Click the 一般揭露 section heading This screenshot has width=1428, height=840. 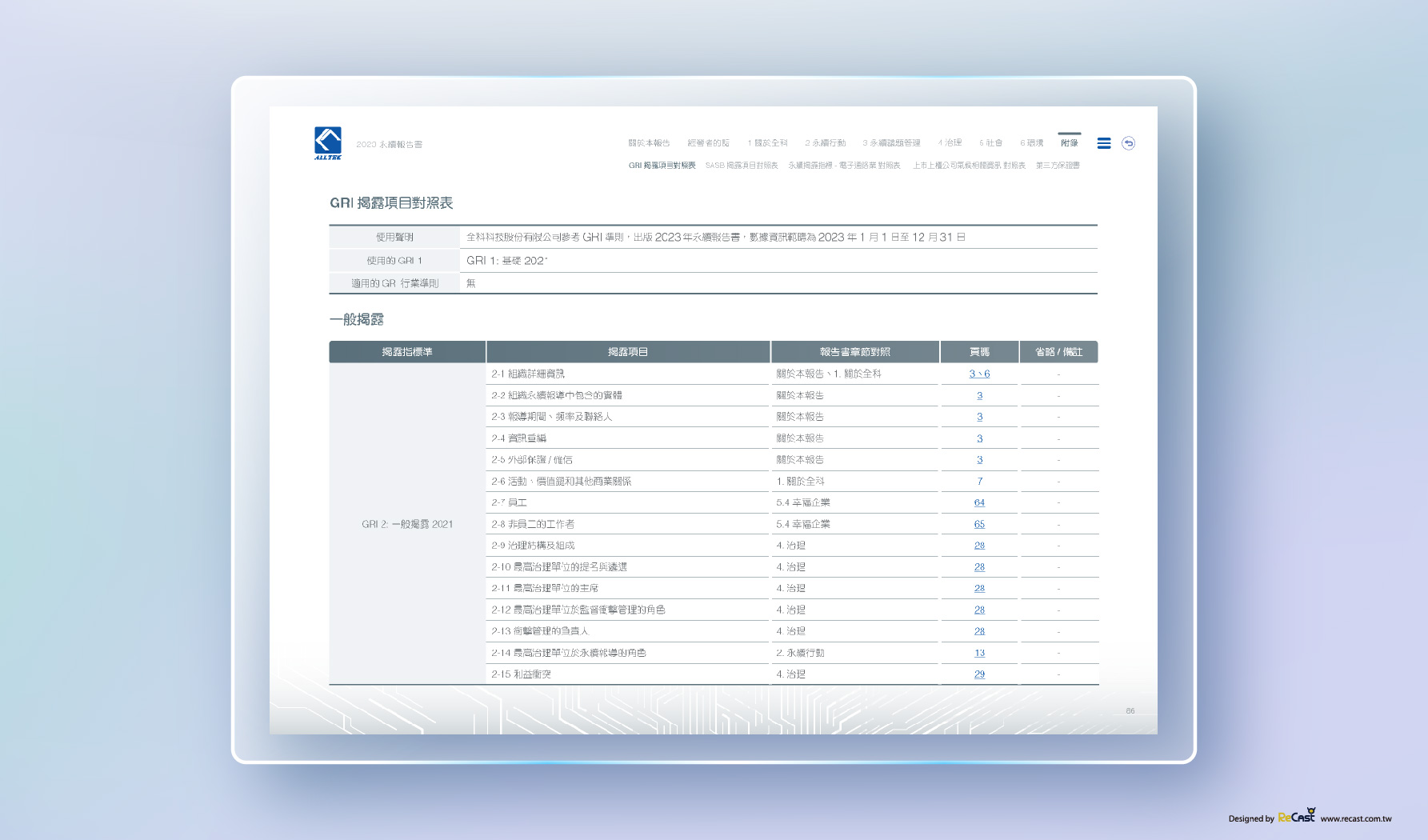pos(357,319)
